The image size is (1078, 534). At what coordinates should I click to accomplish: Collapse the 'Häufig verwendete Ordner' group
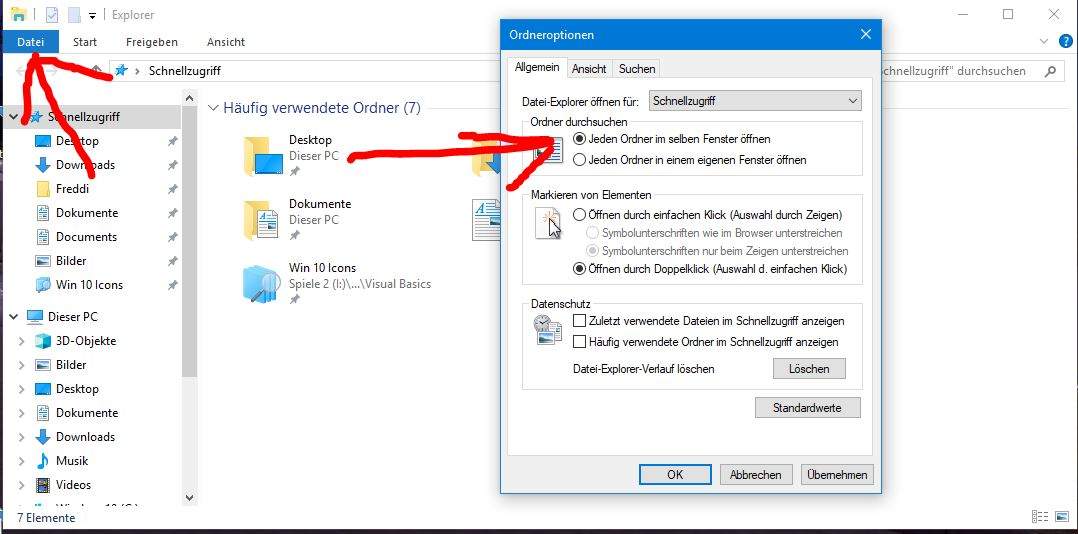coord(213,107)
